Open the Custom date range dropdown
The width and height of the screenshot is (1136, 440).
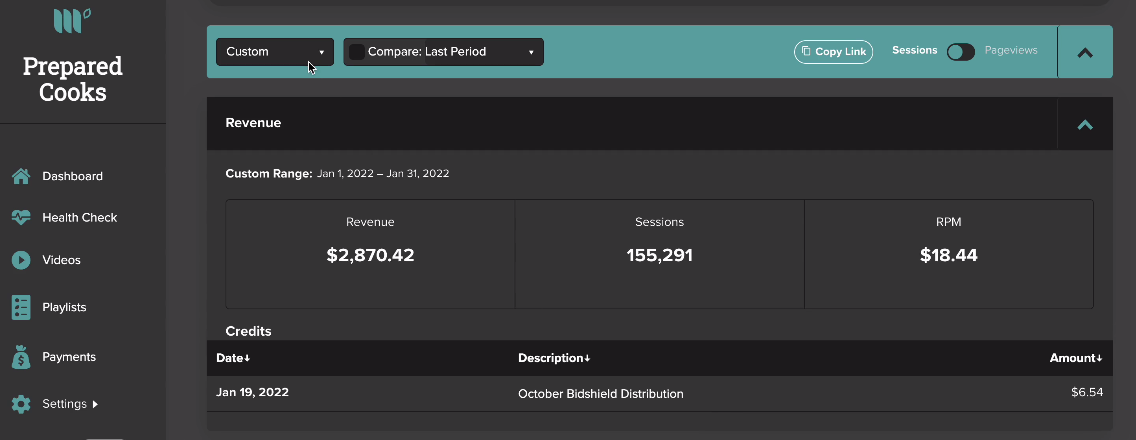275,51
